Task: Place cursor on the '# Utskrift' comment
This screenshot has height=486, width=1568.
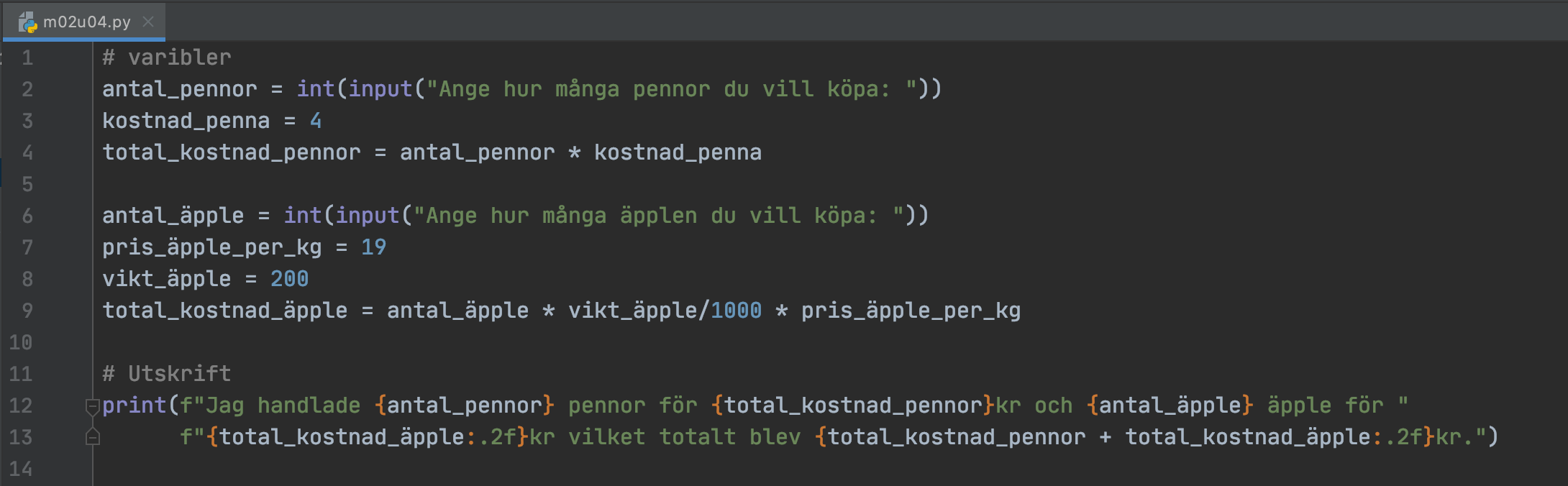Action: [167, 374]
